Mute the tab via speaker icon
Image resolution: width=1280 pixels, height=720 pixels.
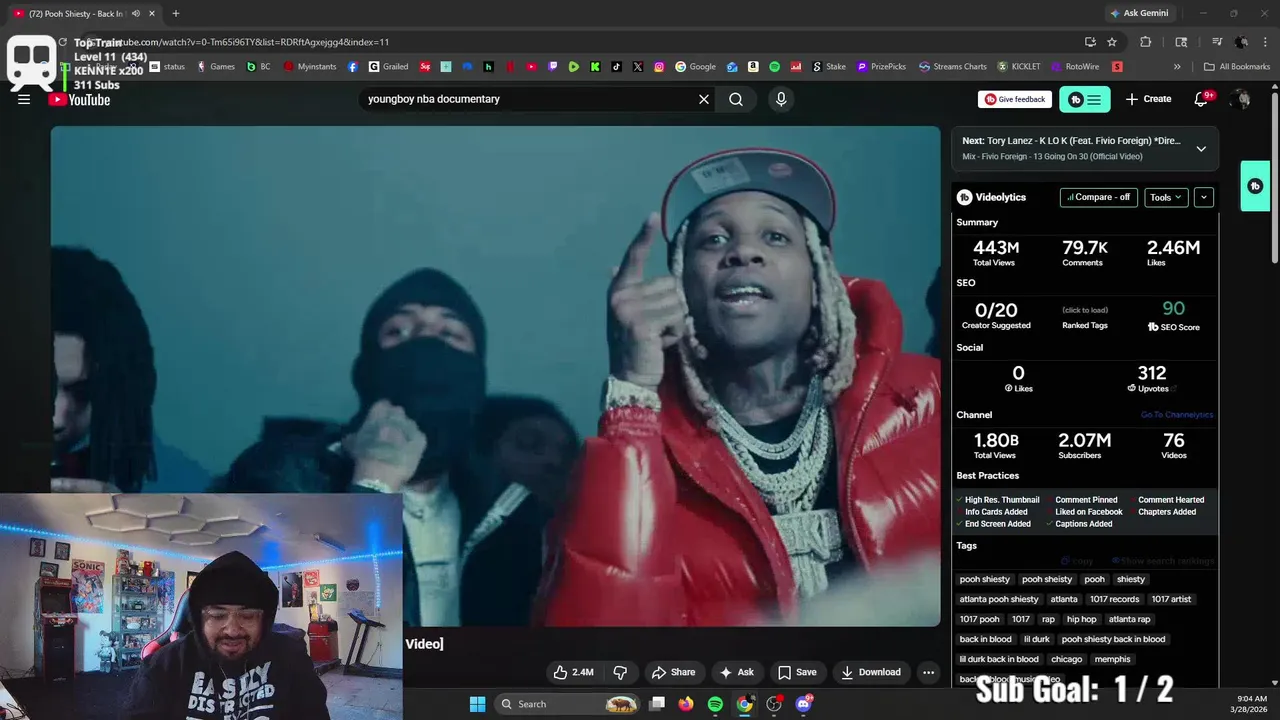tap(136, 14)
